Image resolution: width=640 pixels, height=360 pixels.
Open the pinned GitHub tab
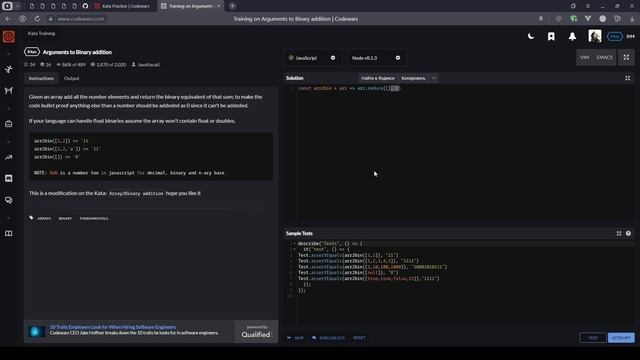(x=85, y=6)
